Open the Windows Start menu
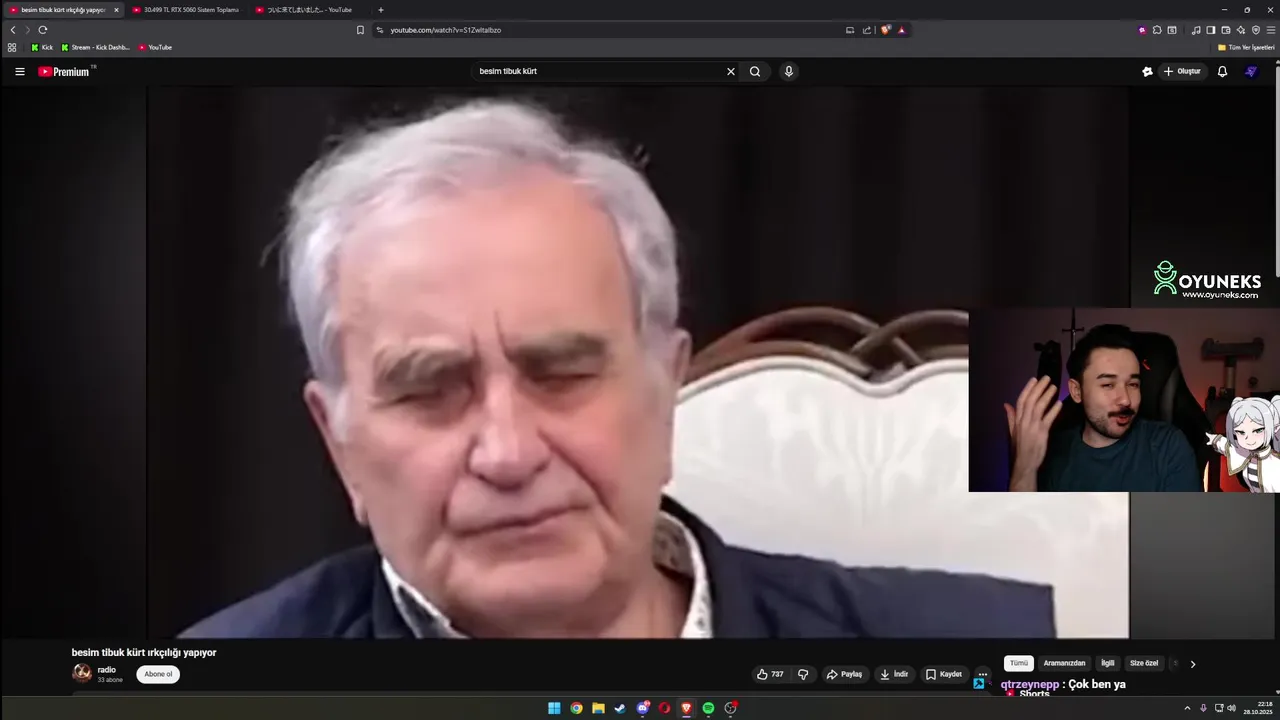This screenshot has width=1280, height=720. (x=554, y=708)
